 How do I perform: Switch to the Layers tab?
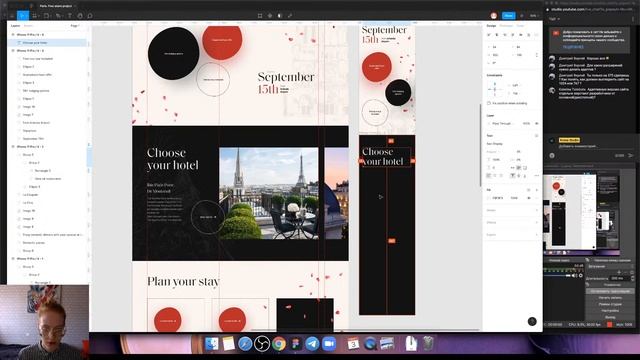(16, 26)
